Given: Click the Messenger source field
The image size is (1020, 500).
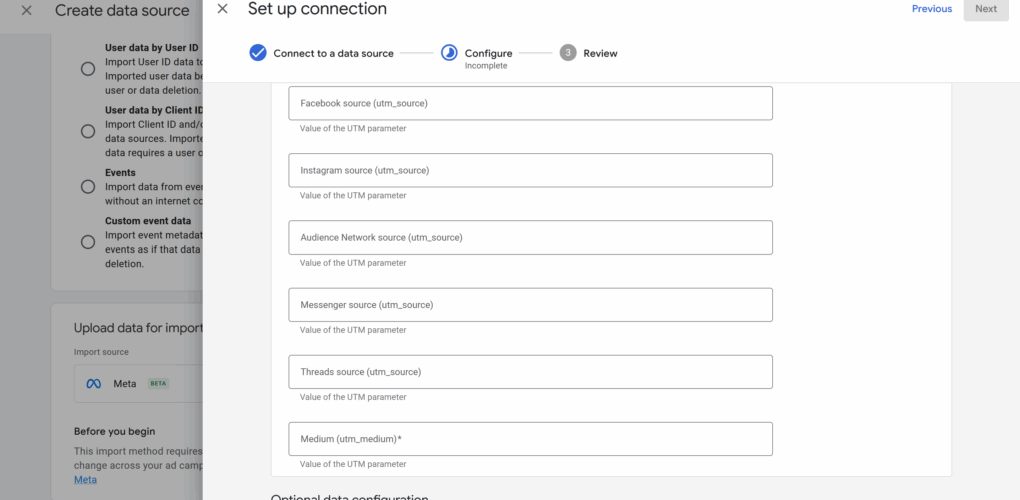Looking at the screenshot, I should [530, 304].
